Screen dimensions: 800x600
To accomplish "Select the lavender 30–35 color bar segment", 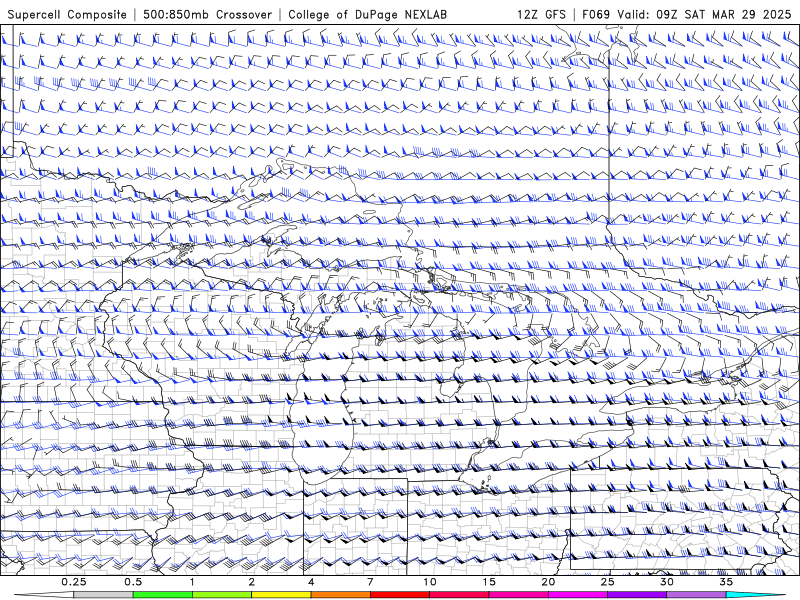I will [696, 595].
